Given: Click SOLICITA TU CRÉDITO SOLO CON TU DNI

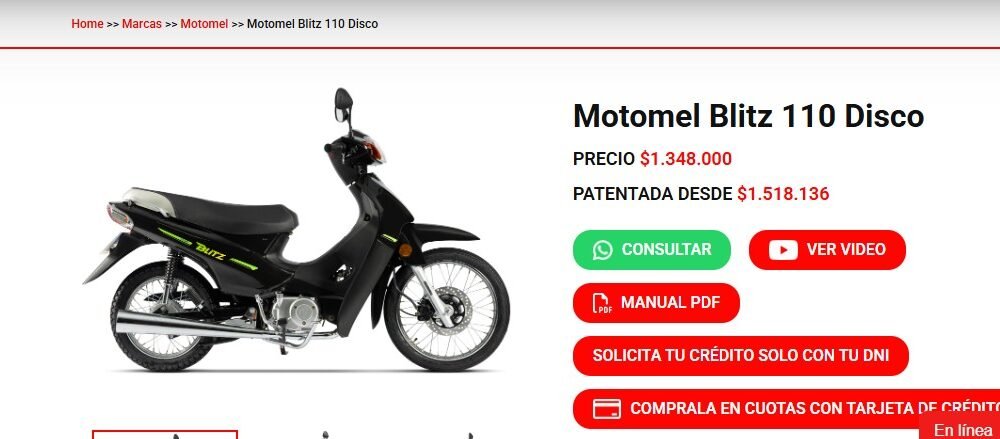Looking at the screenshot, I should 740,355.
